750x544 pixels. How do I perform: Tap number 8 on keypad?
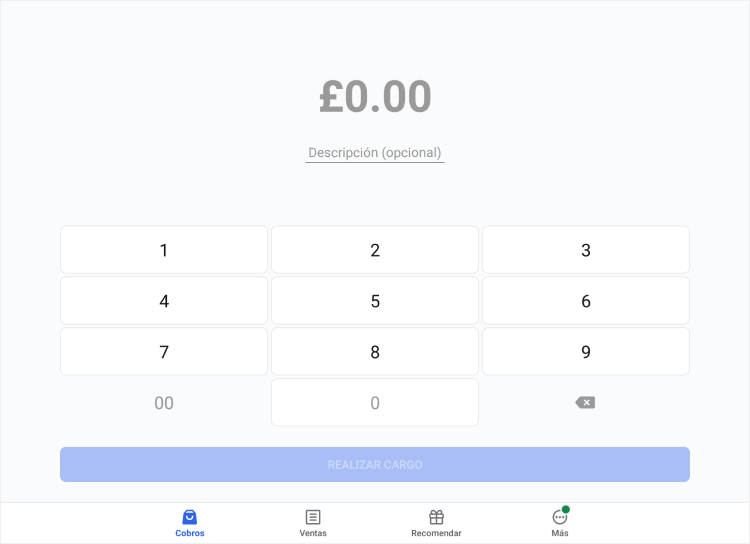coord(375,352)
